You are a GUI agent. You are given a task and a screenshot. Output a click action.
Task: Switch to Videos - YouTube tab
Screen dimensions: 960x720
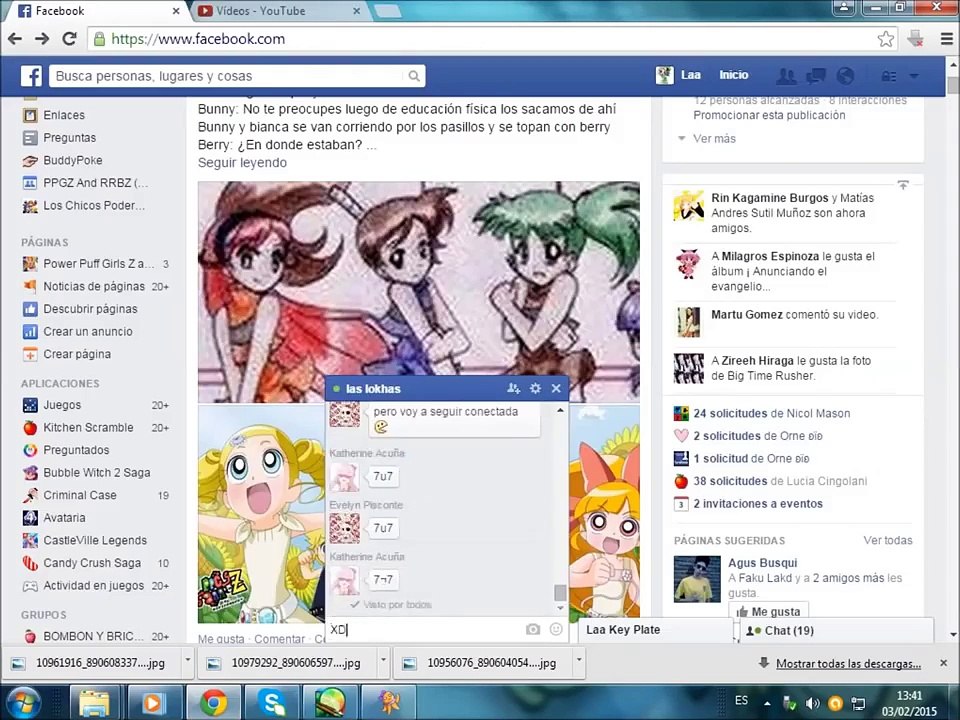279,11
